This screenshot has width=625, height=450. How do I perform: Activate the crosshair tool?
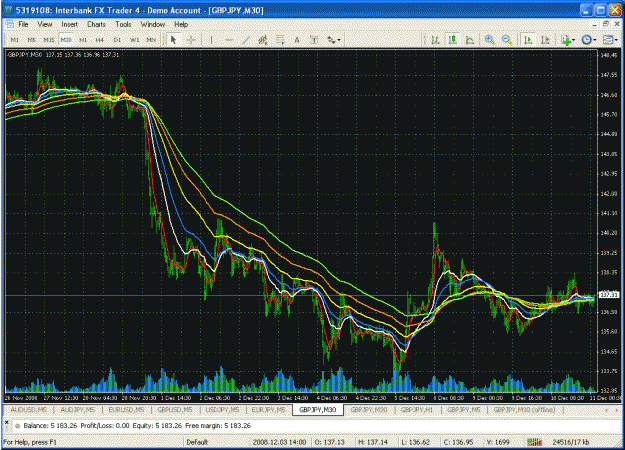191,40
